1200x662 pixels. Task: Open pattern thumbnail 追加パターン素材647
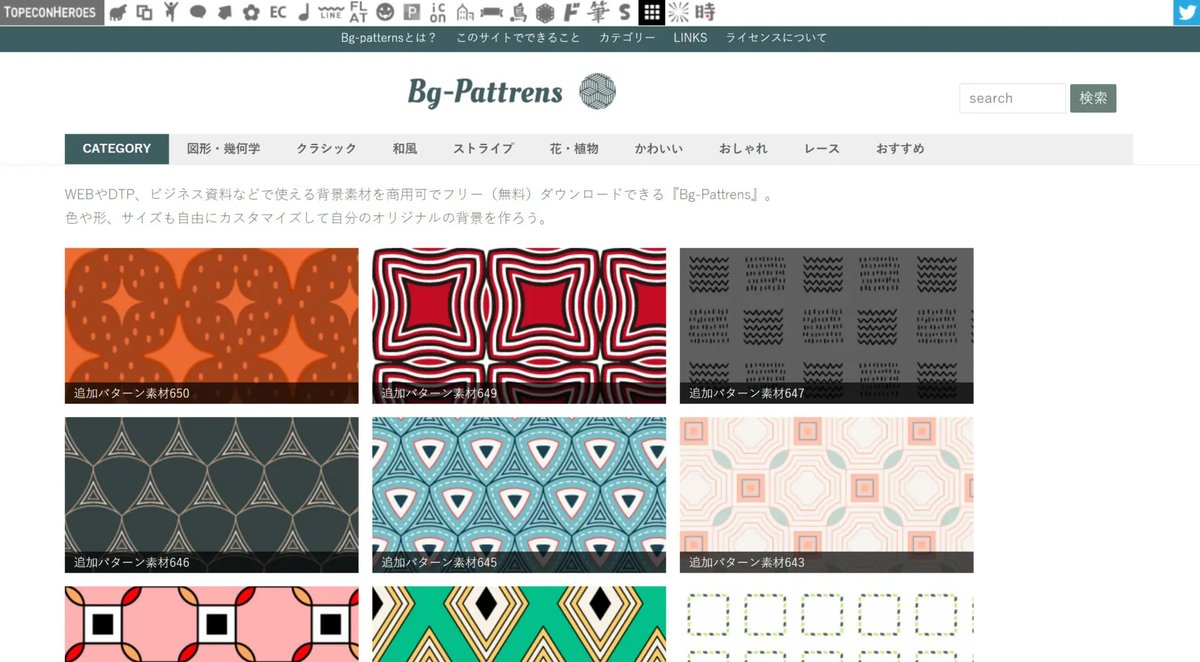826,326
